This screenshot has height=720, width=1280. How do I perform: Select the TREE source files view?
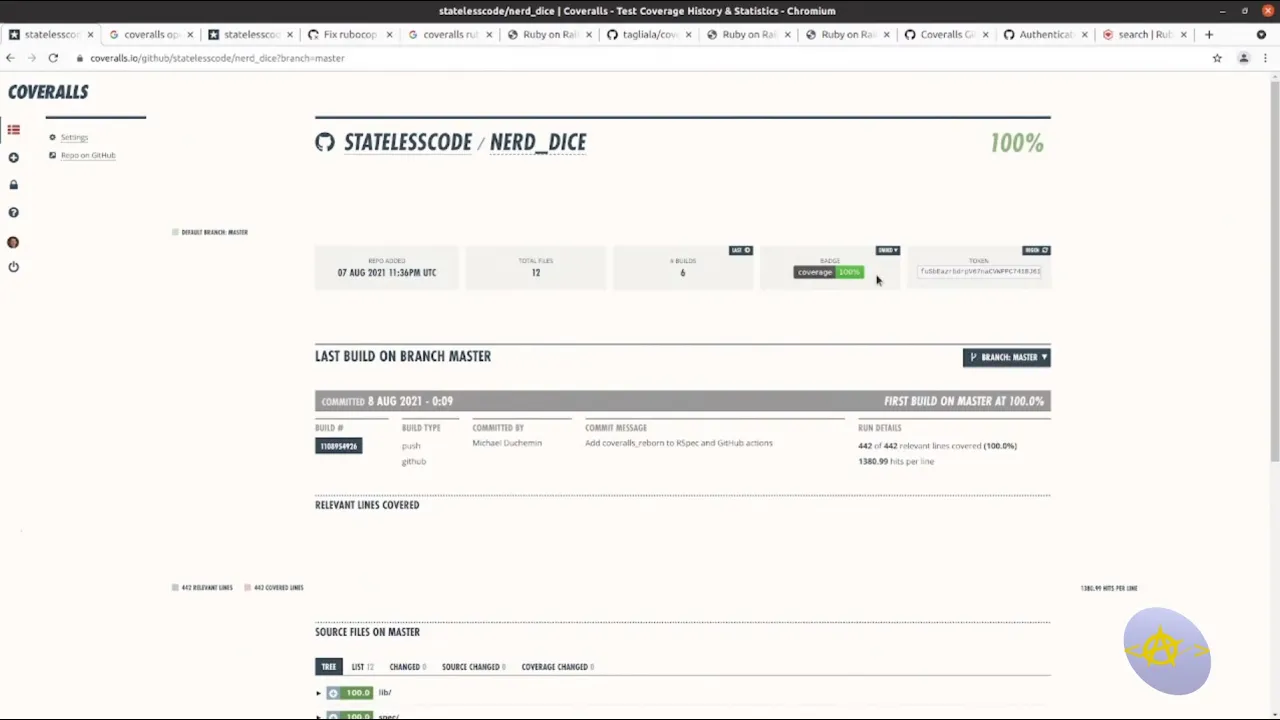point(328,667)
